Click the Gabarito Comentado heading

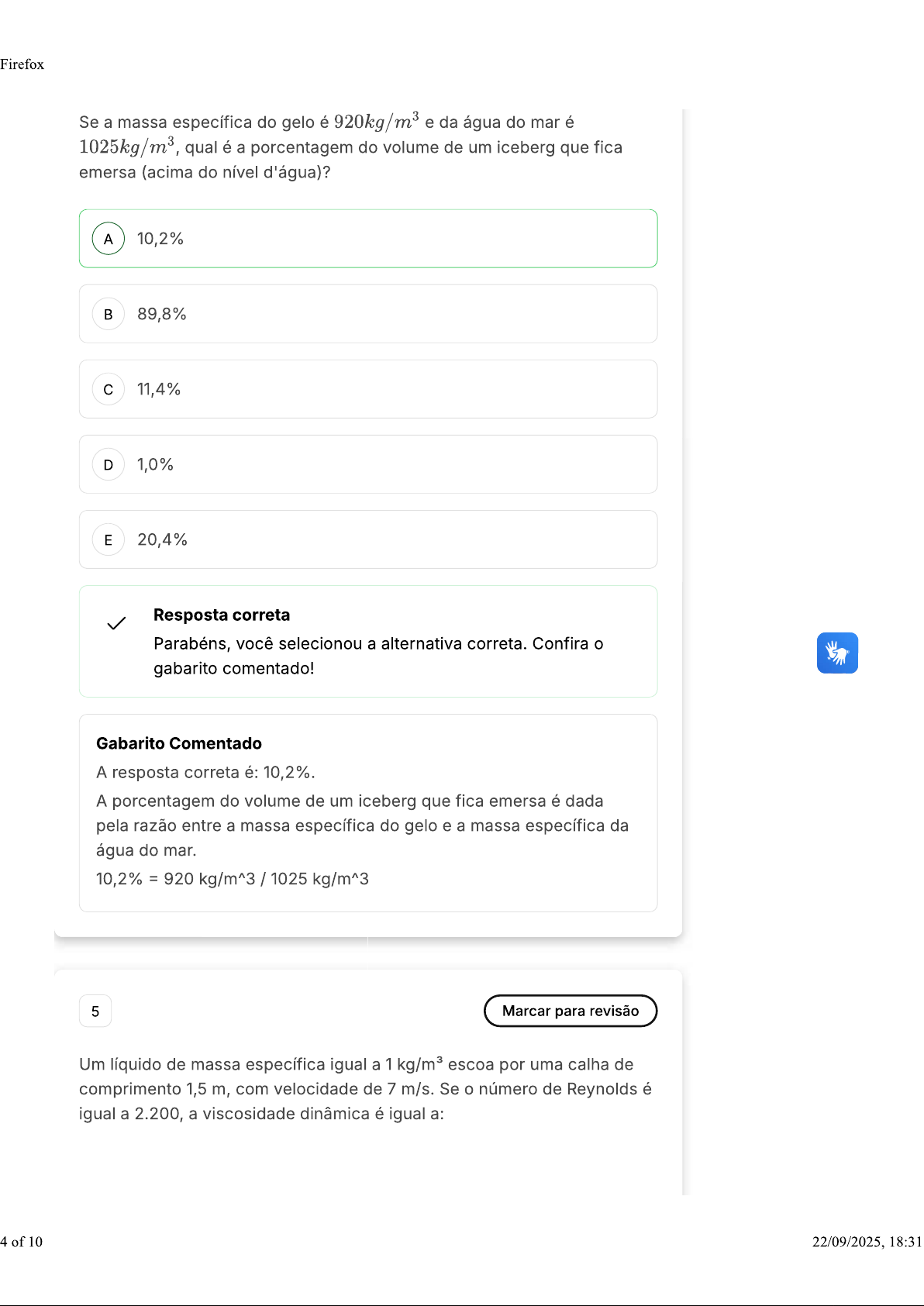(x=179, y=743)
